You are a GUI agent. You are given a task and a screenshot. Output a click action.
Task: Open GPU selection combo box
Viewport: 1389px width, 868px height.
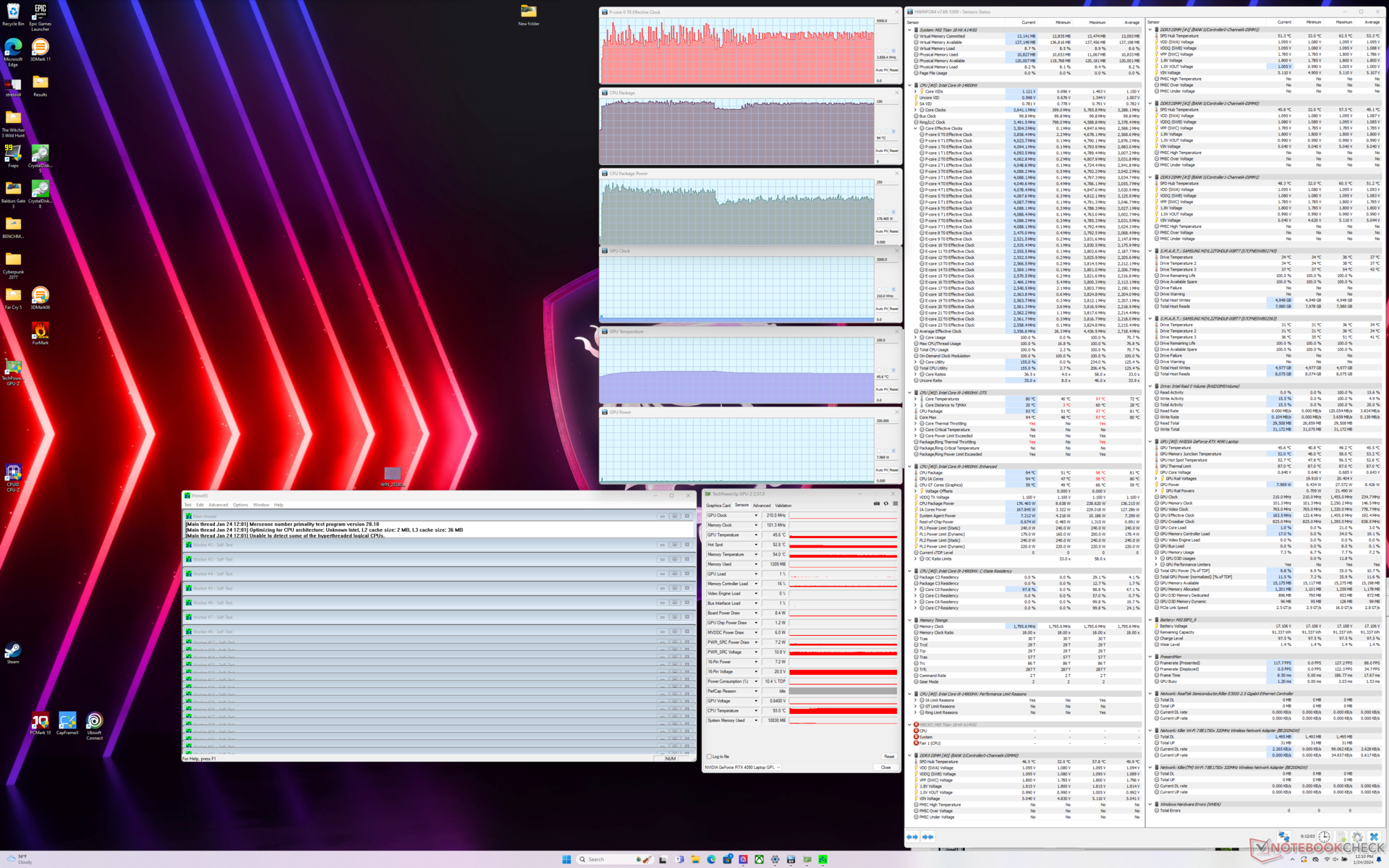click(x=743, y=767)
